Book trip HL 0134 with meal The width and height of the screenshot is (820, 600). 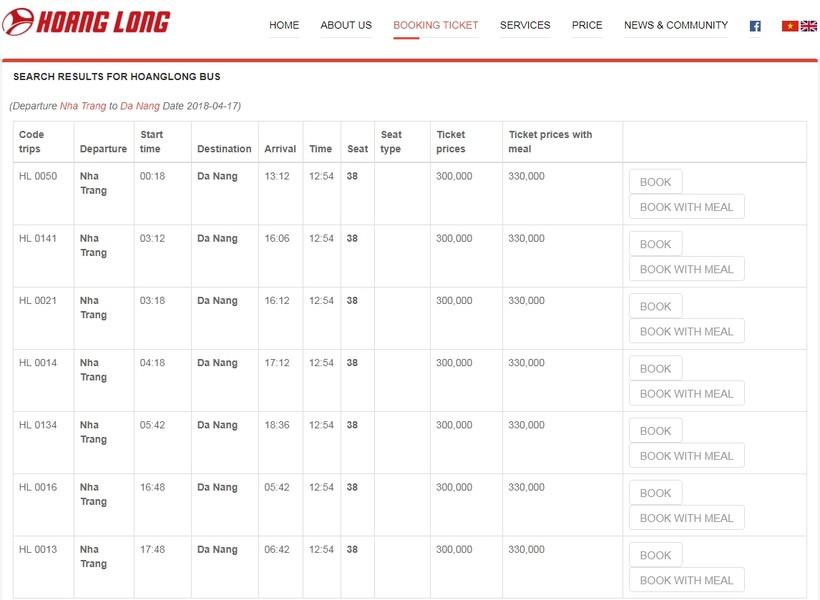(x=687, y=456)
